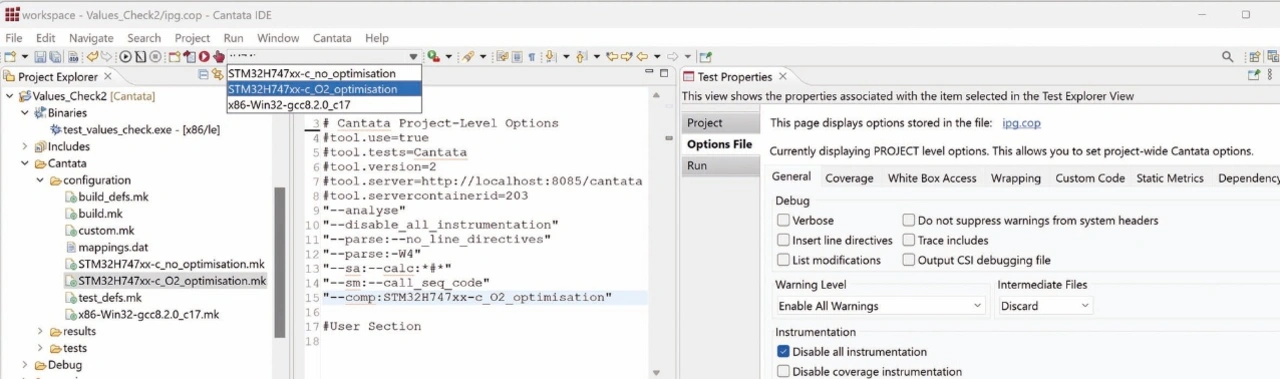Click the previous annotation up-arrow icon
Viewport: 1280px width, 379px height.
pos(581,57)
